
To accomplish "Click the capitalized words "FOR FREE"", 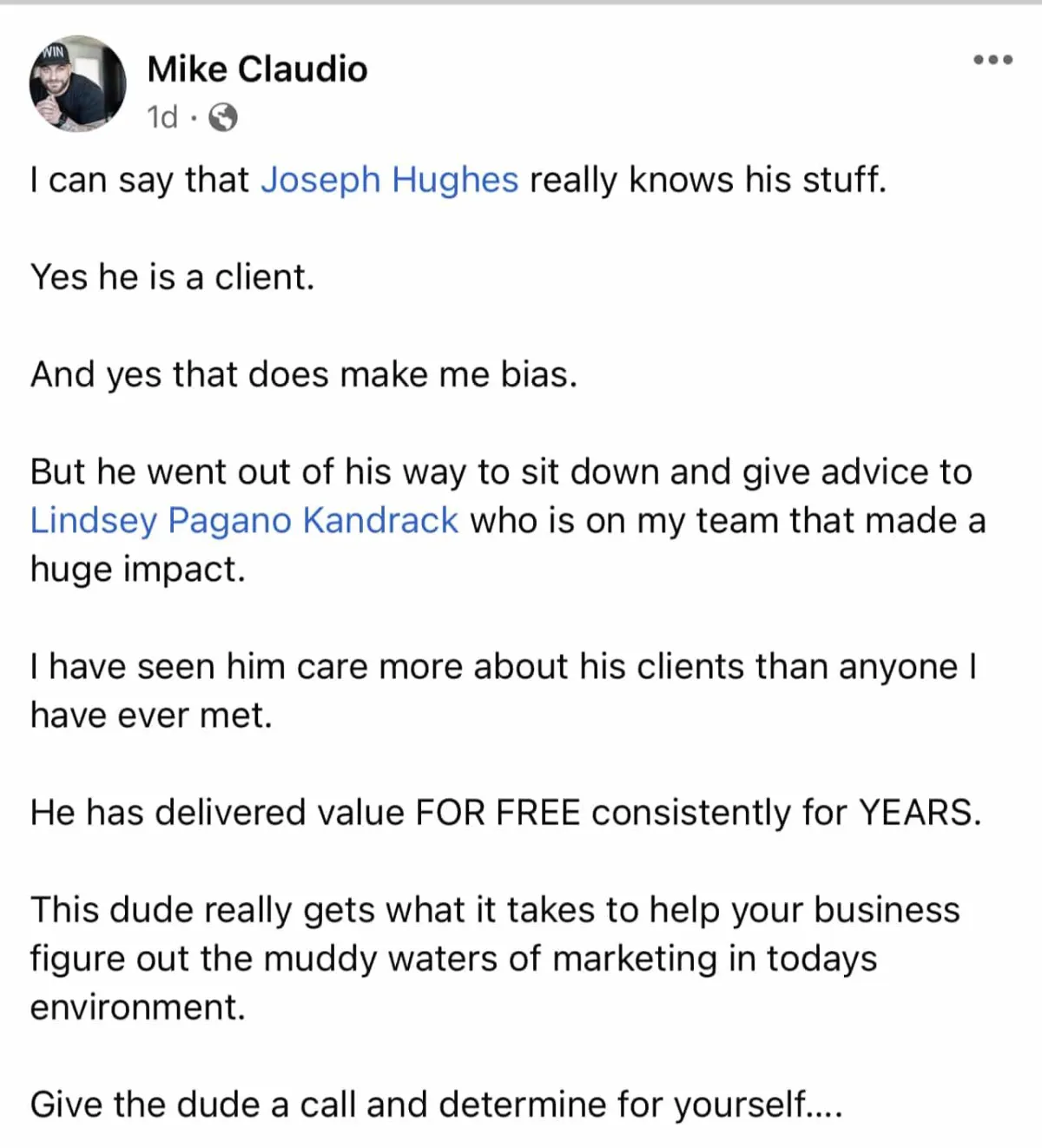I will pos(497,812).
